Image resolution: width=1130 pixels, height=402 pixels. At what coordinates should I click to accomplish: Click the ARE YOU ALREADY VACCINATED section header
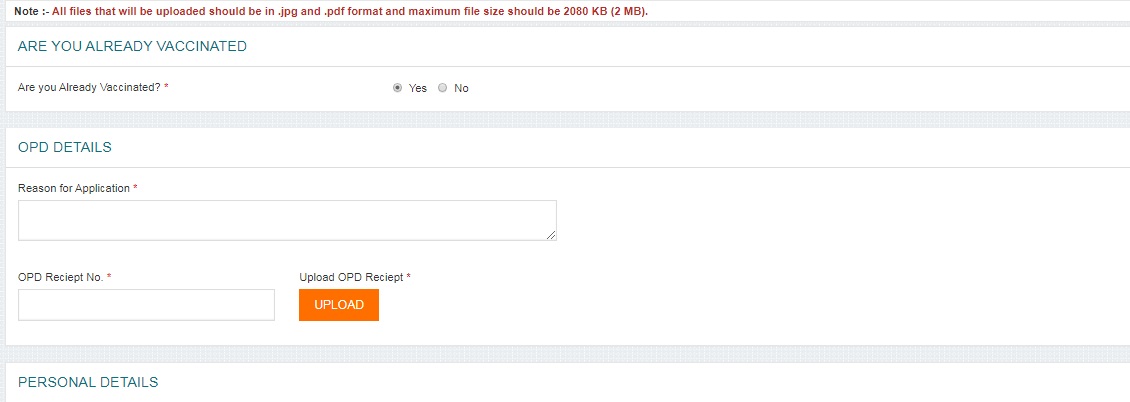(x=132, y=47)
